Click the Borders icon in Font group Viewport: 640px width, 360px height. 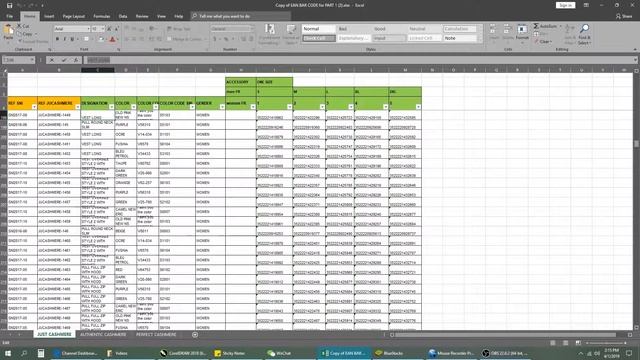[87, 39]
